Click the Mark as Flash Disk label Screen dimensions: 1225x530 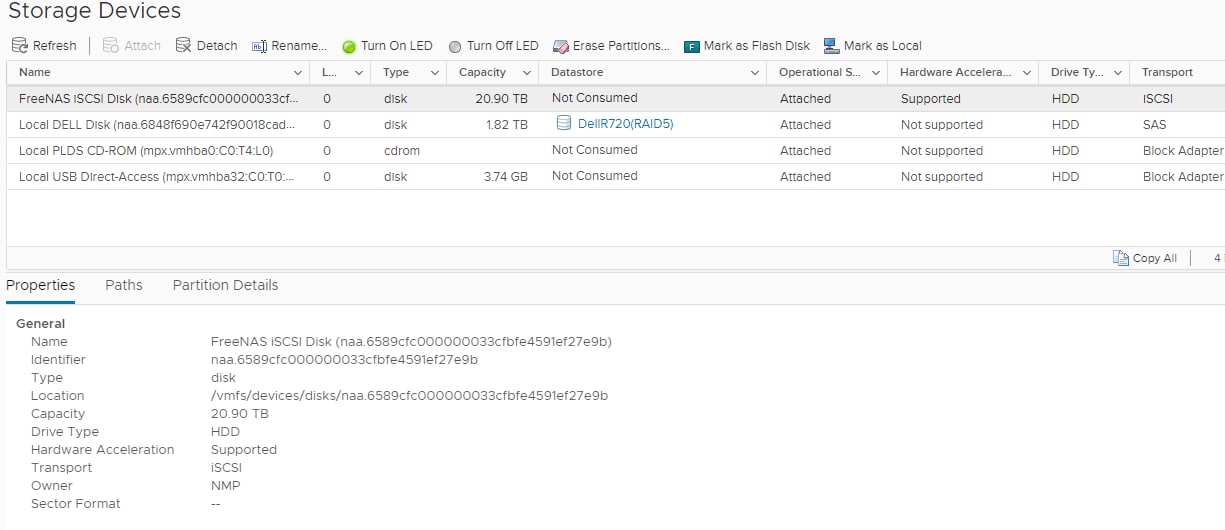[757, 46]
